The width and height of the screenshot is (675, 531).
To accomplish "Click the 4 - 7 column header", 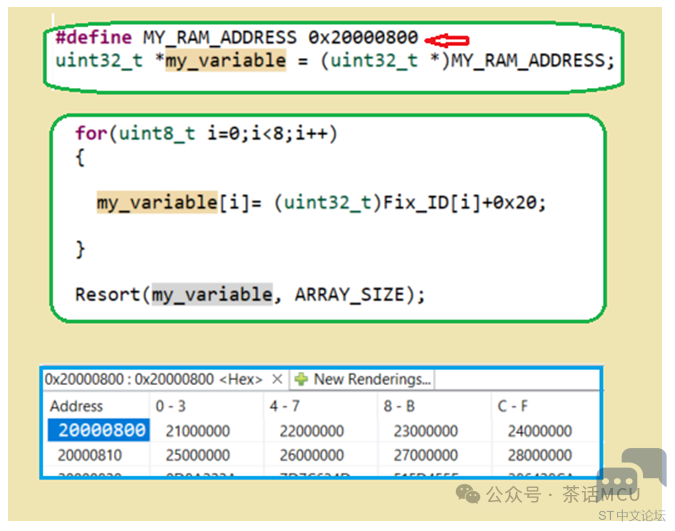I will [284, 406].
